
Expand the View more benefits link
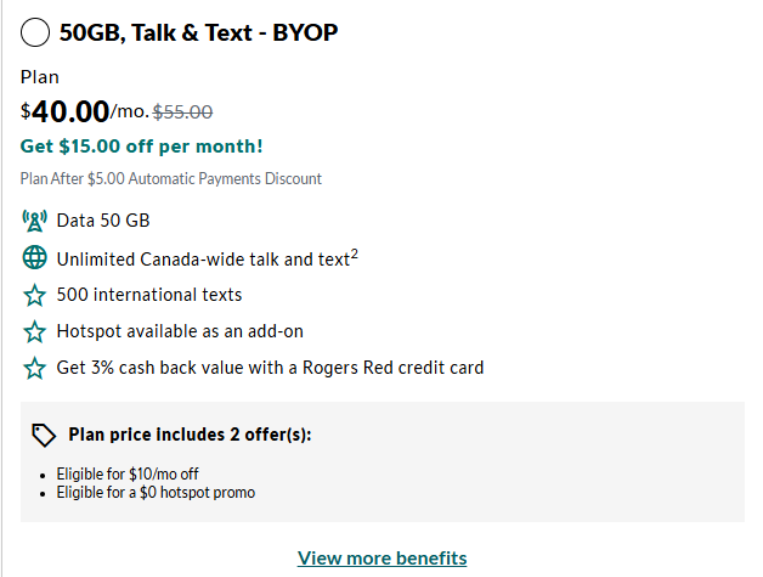point(382,558)
